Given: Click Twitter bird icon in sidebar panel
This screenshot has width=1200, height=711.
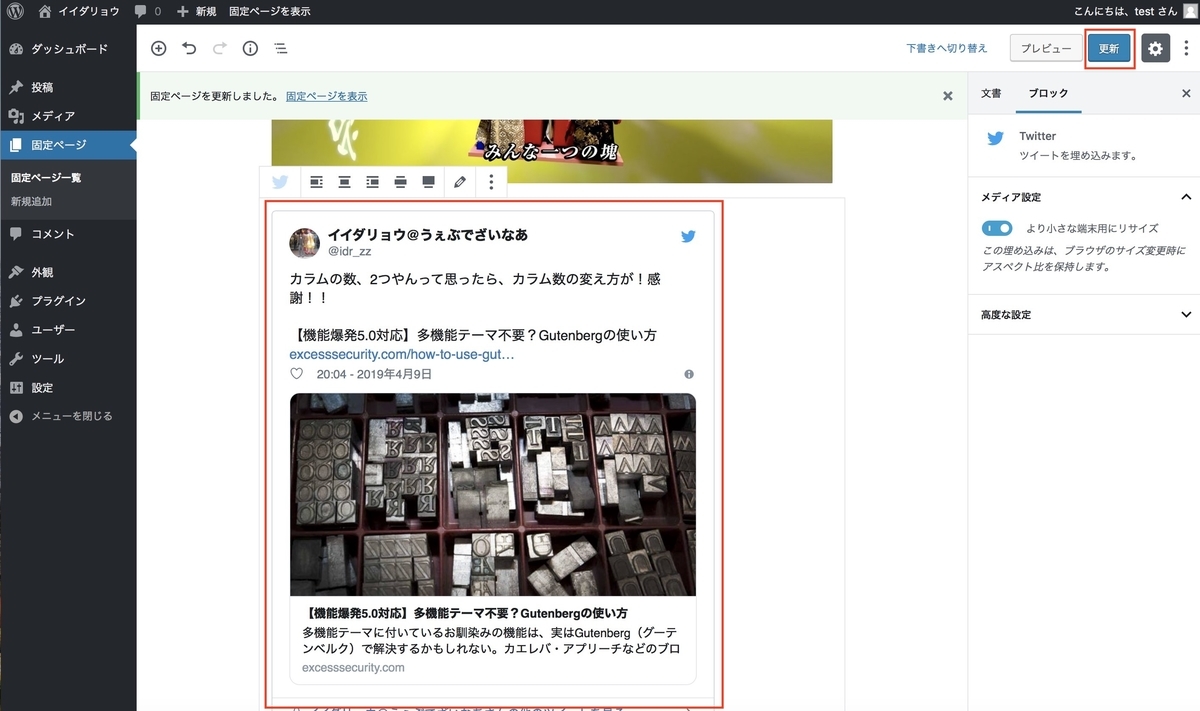Looking at the screenshot, I should pos(995,139).
